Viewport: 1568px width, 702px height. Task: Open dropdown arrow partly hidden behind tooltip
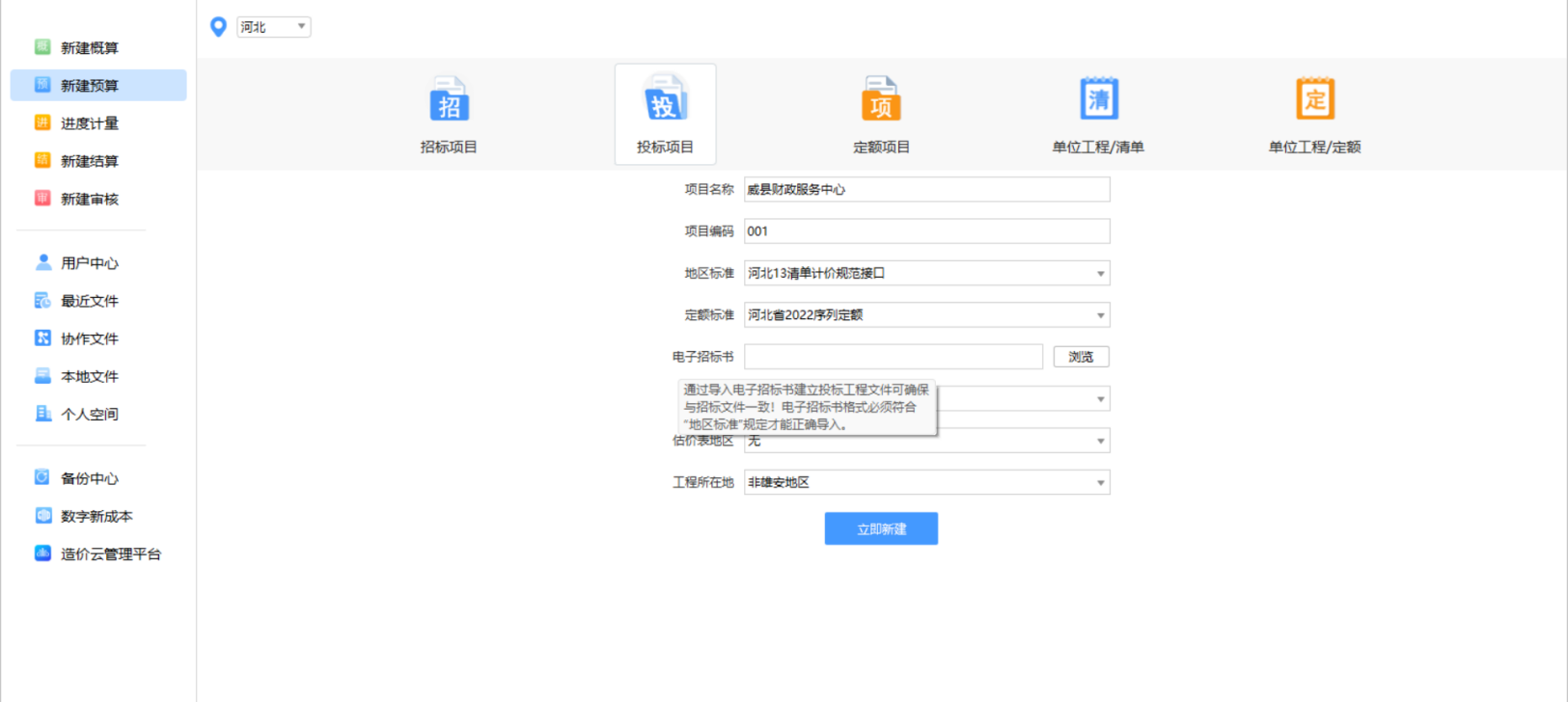[1100, 399]
